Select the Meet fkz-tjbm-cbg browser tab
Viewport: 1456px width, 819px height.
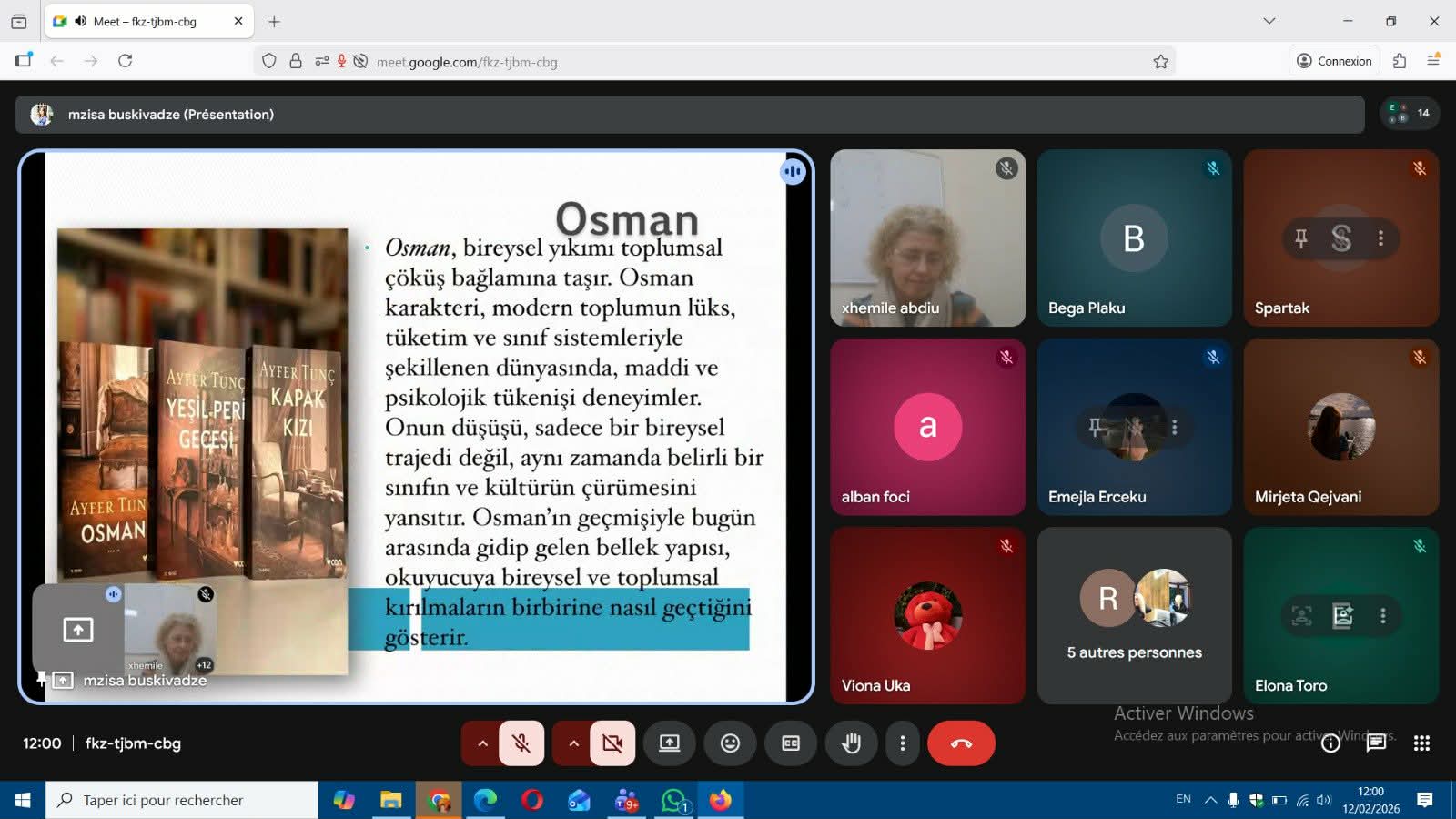coord(146,21)
